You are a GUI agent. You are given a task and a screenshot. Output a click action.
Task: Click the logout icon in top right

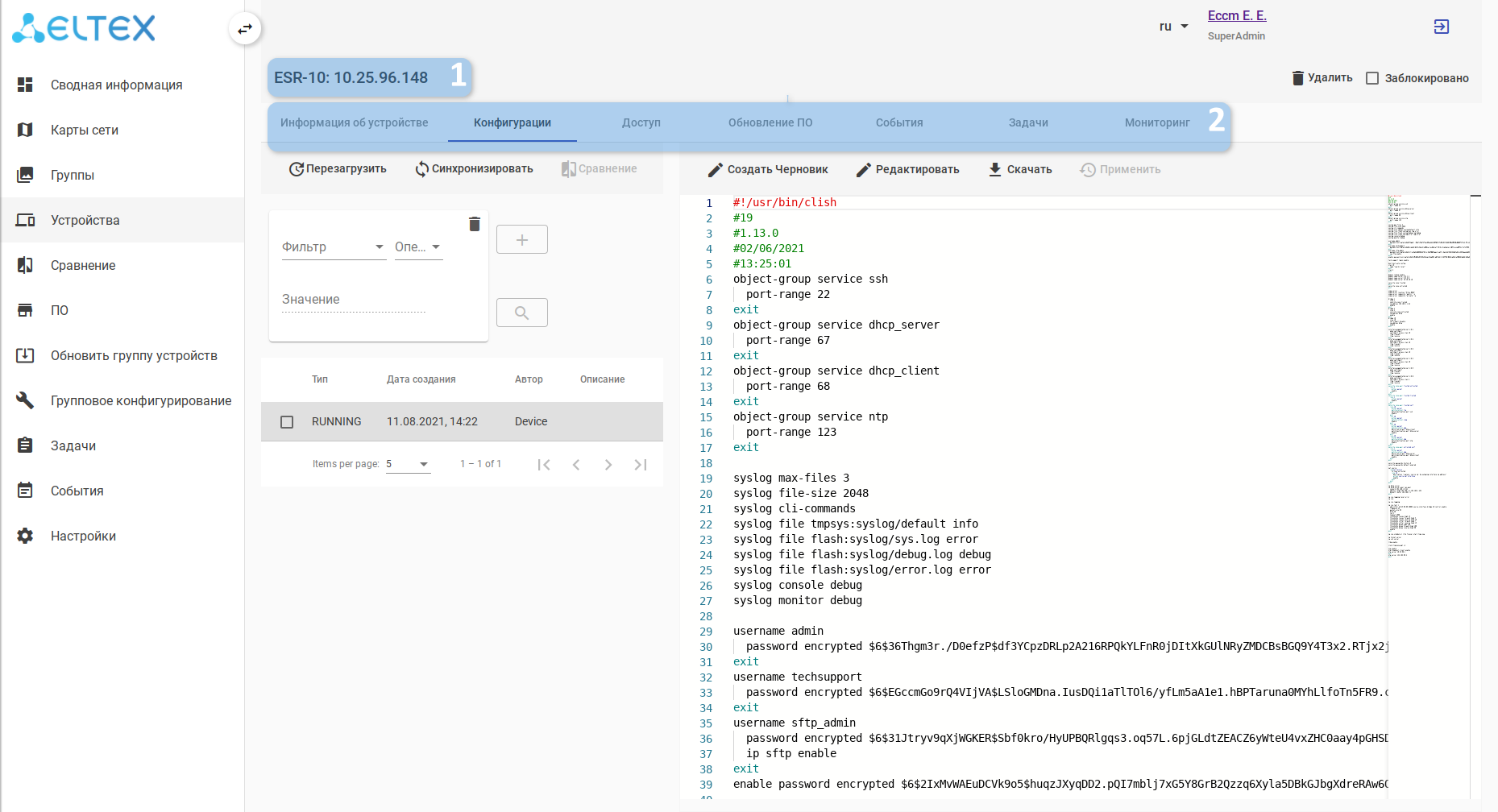(x=1441, y=27)
